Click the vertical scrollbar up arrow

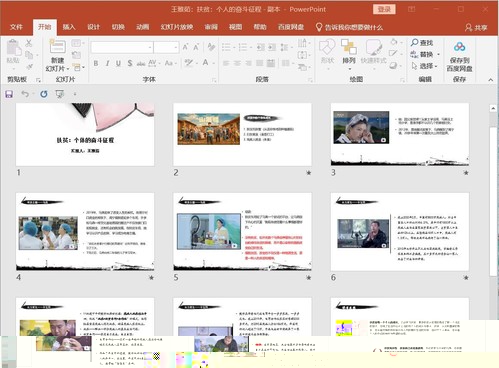[x=493, y=108]
